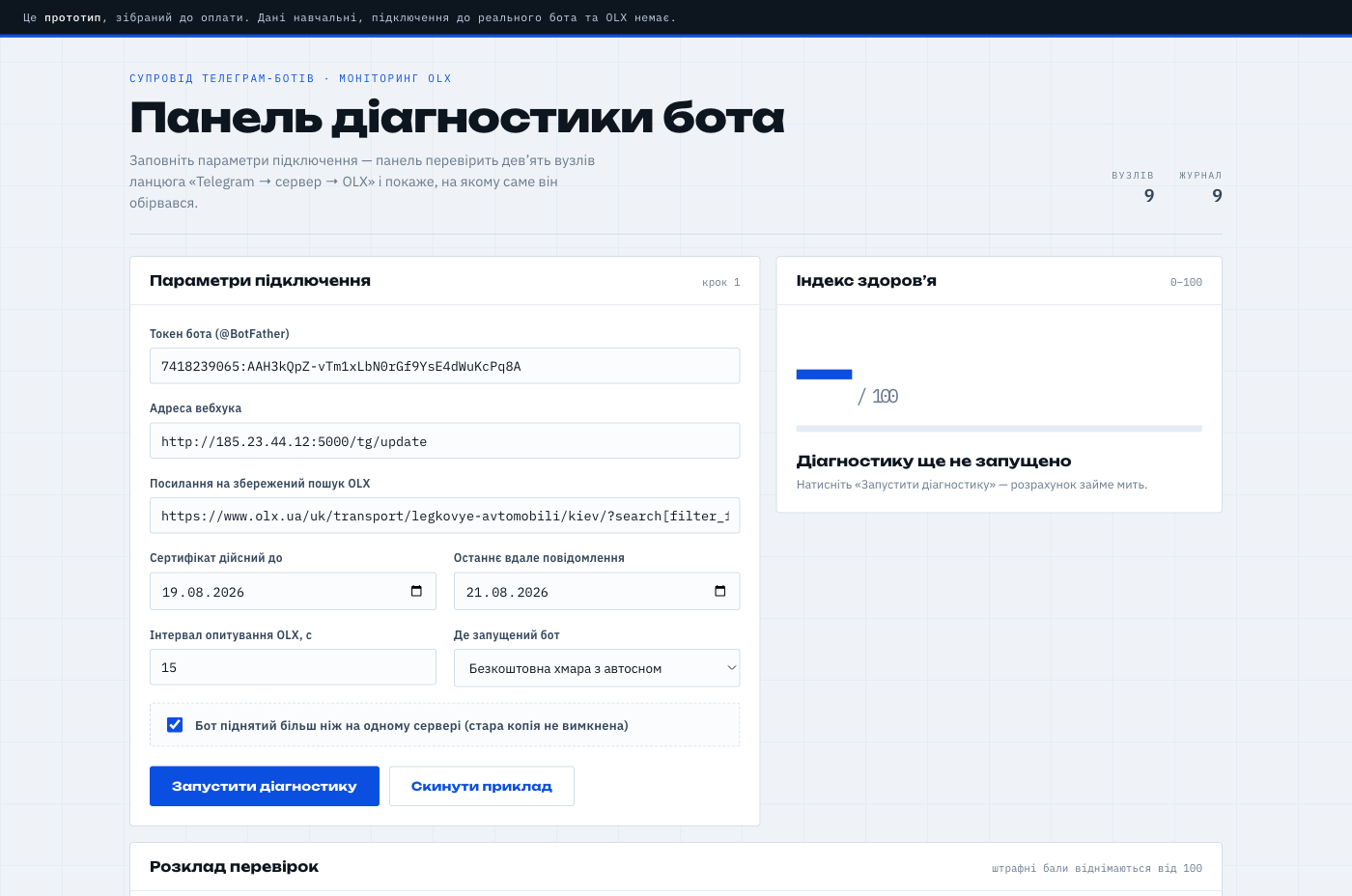
Task: Click the 'Індекс здоров'я' panel title
Action: [x=866, y=281]
